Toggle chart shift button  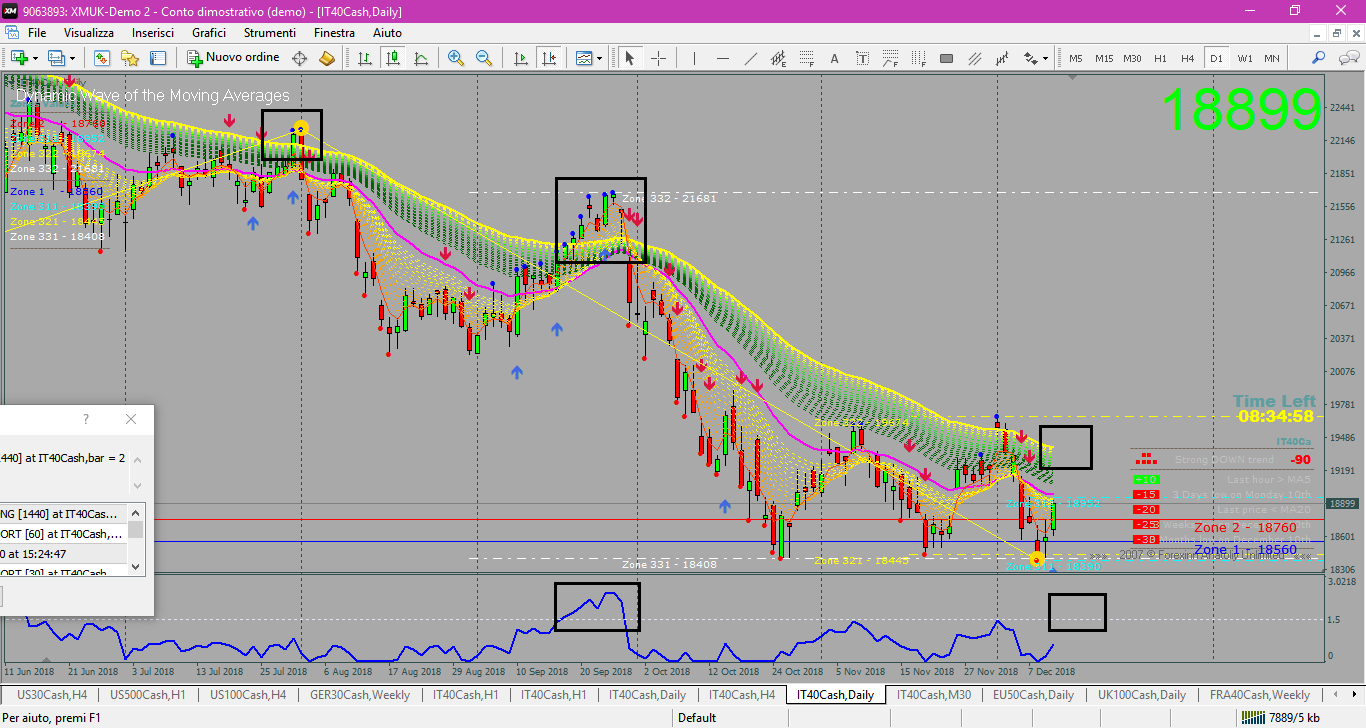tap(549, 58)
